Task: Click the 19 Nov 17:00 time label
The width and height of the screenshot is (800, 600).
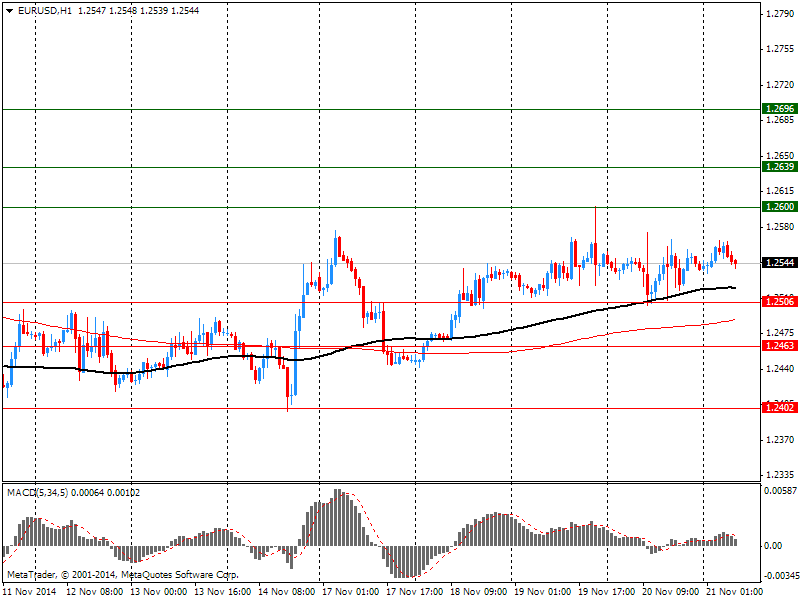Action: (606, 592)
